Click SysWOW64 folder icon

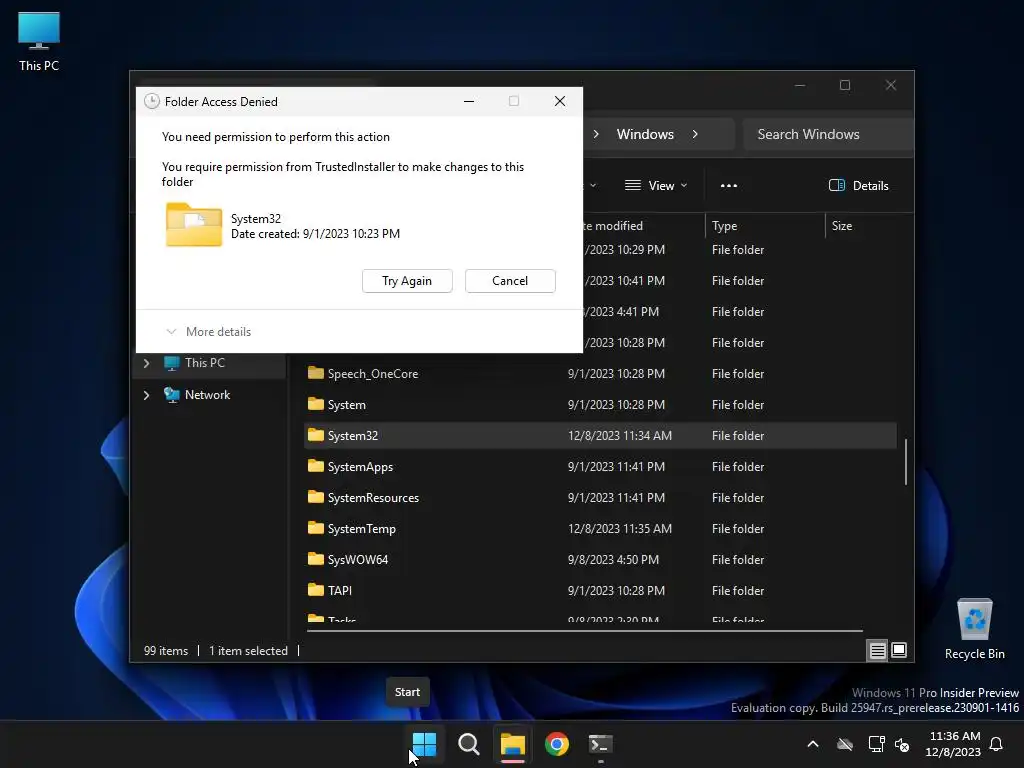(315, 558)
